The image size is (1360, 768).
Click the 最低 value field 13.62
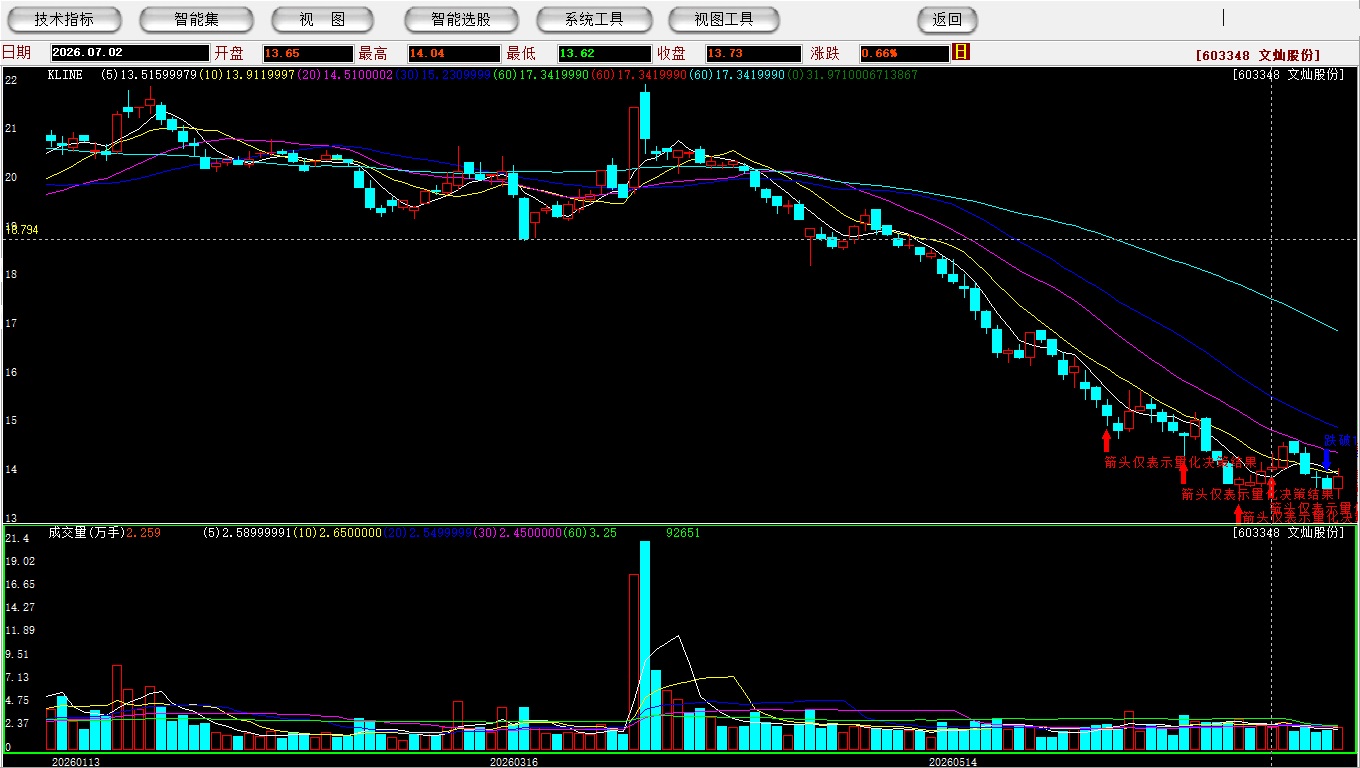[605, 53]
